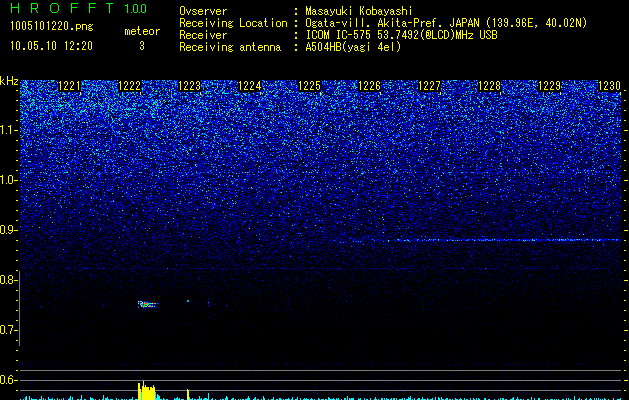Click the 1229 time marker

pos(549,86)
